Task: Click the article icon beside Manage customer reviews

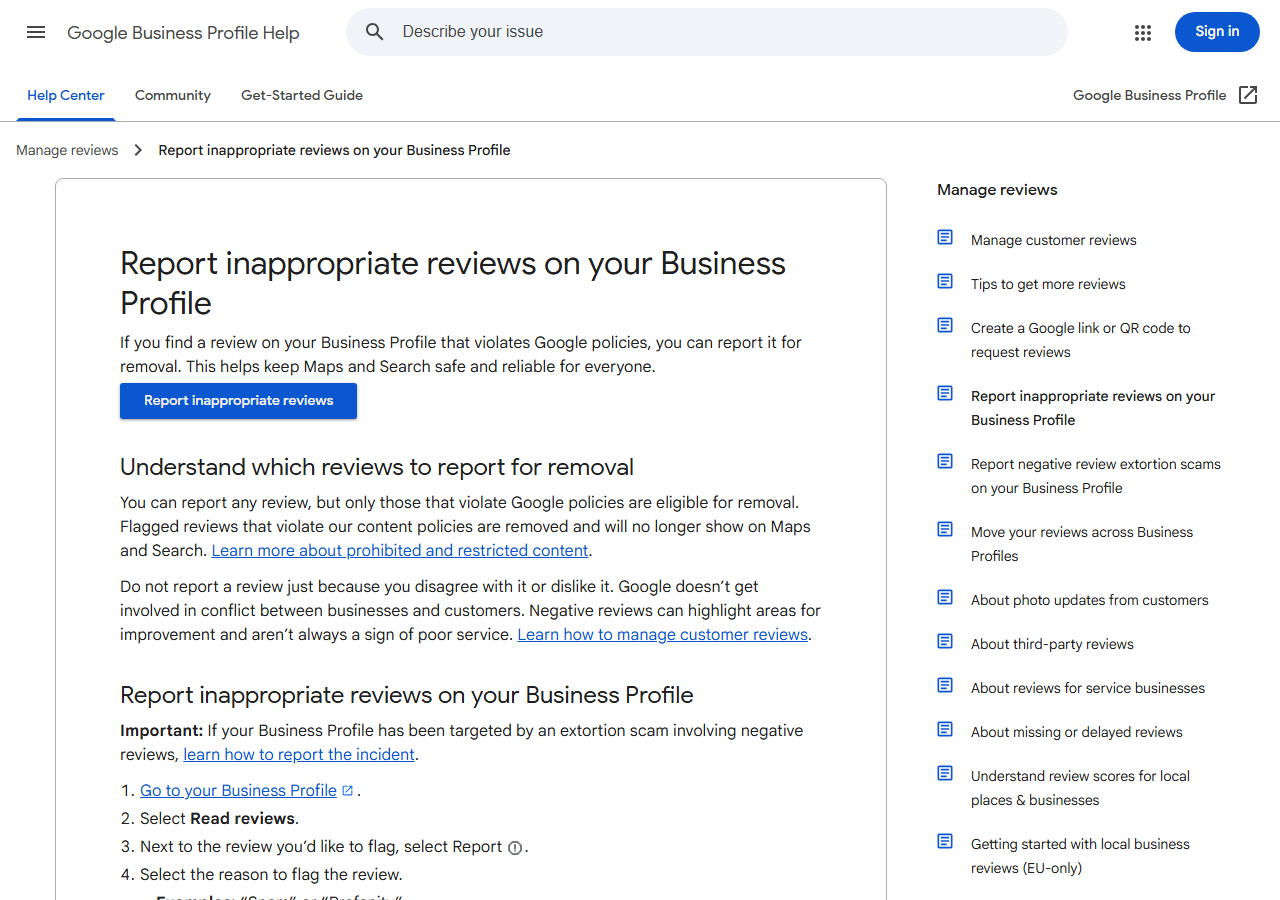Action: 945,237
